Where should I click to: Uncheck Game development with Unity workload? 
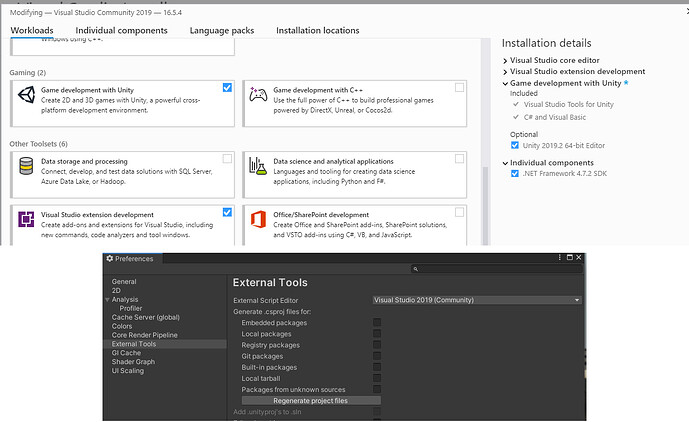[227, 87]
